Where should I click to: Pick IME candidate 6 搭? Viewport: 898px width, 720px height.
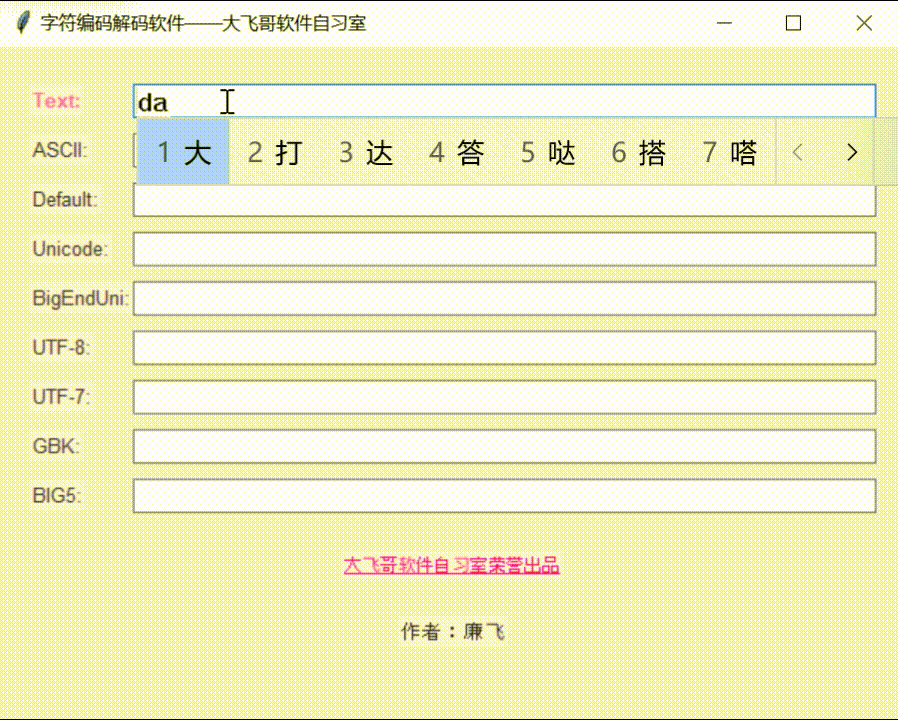(x=639, y=152)
